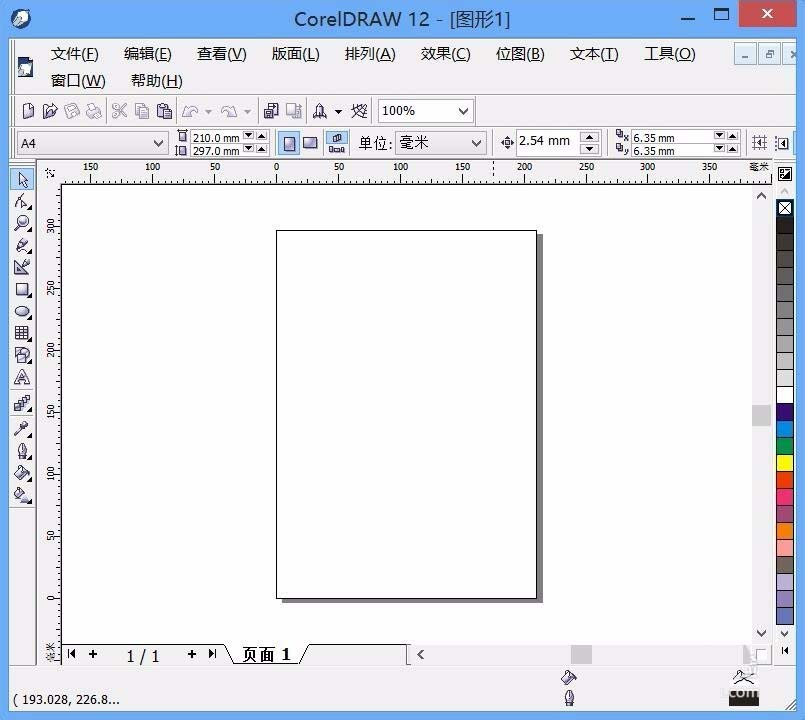Expand the Application Launcher arrow
This screenshot has width=805, height=720.
tap(338, 111)
